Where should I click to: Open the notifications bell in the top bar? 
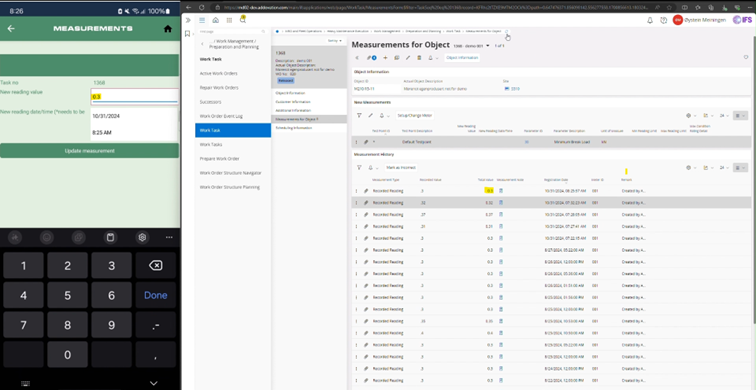pyautogui.click(x=650, y=20)
